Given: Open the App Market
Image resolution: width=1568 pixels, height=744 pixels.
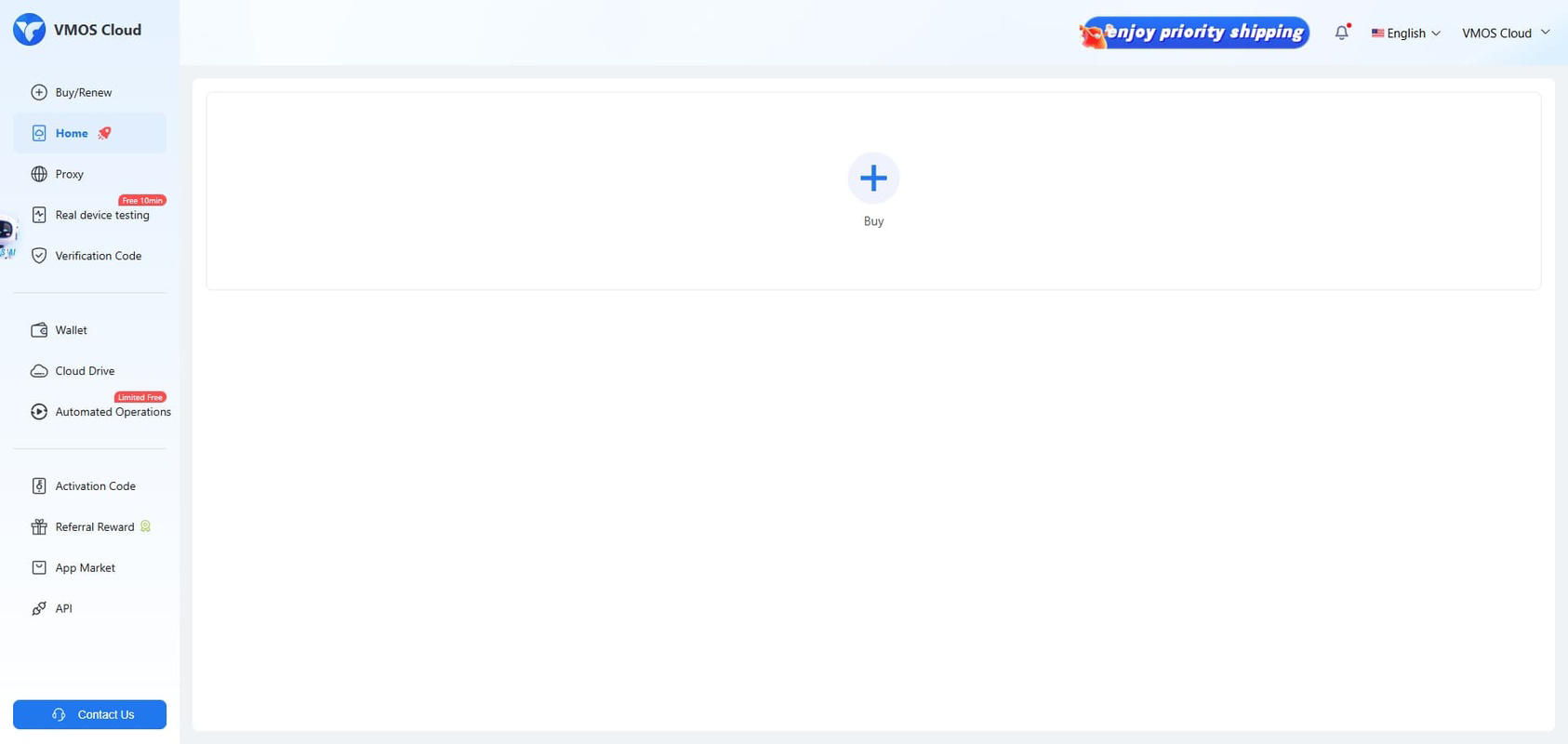Looking at the screenshot, I should tap(90, 568).
